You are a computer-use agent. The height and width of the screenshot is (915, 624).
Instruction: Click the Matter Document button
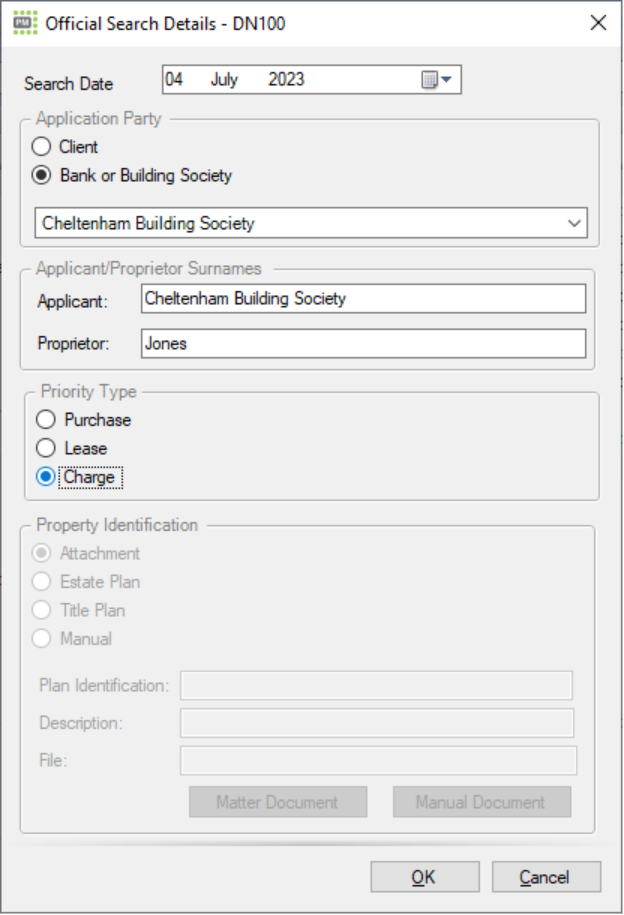278,801
